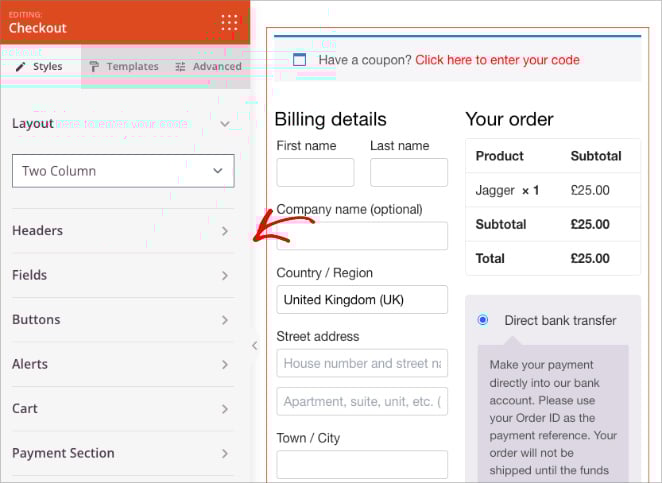Switch to the Styles tab

pos(41,67)
